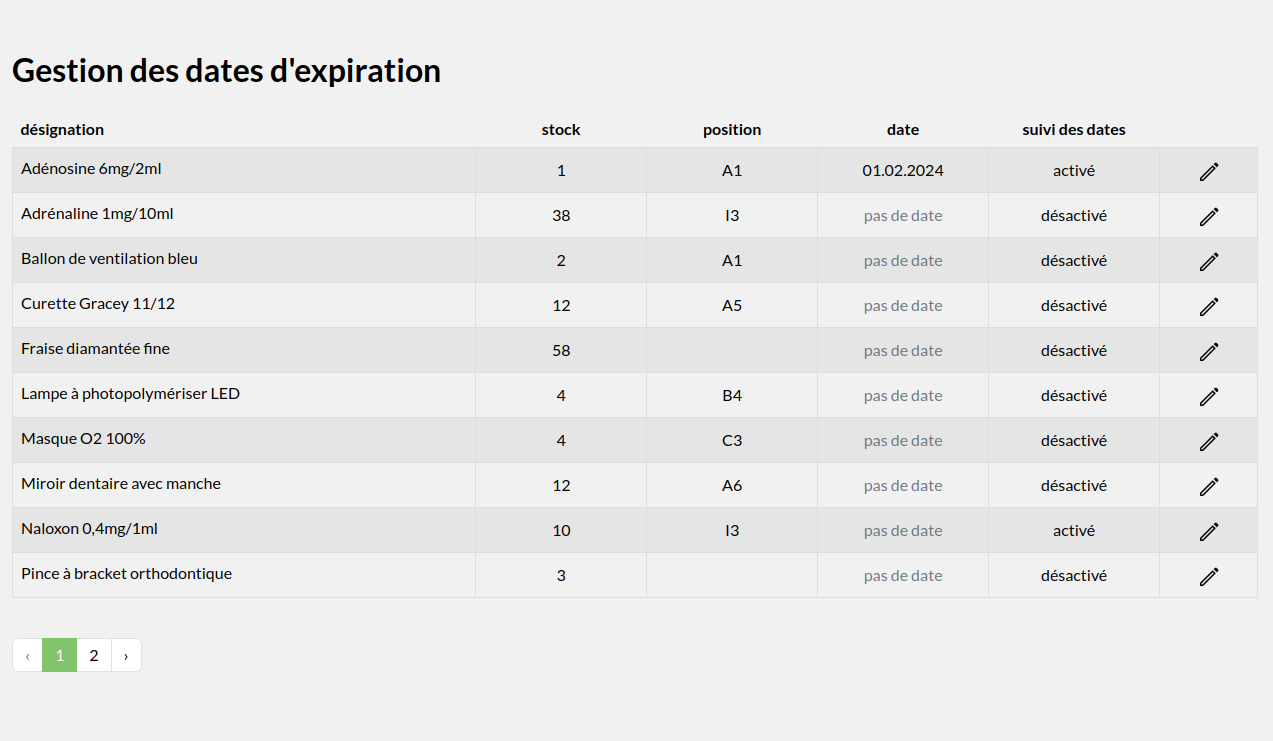Click the edit pencil for Masque O2 100%
Viewport: 1273px width, 741px height.
pos(1209,441)
